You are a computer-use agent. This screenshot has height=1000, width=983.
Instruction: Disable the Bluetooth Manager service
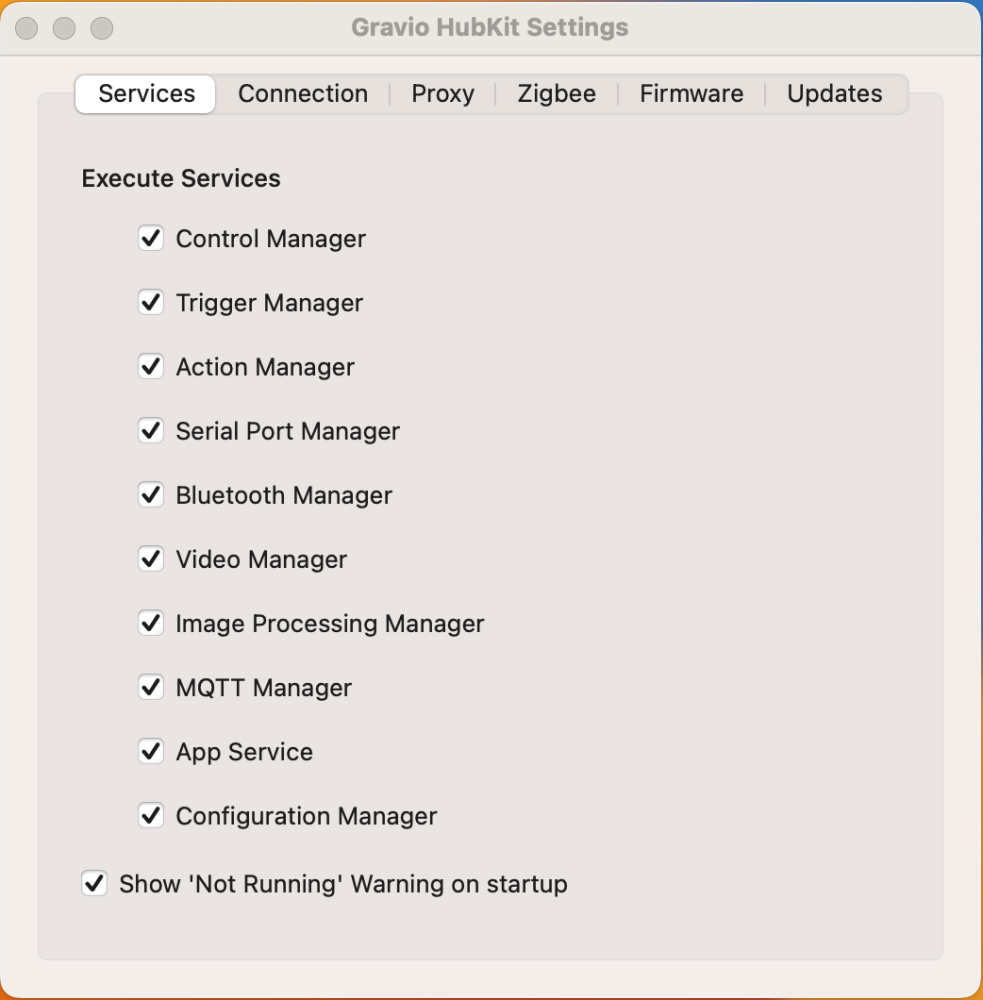tap(151, 495)
